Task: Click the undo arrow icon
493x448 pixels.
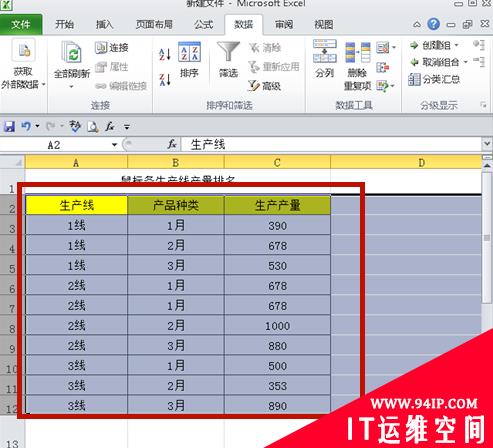Action: (x=26, y=126)
